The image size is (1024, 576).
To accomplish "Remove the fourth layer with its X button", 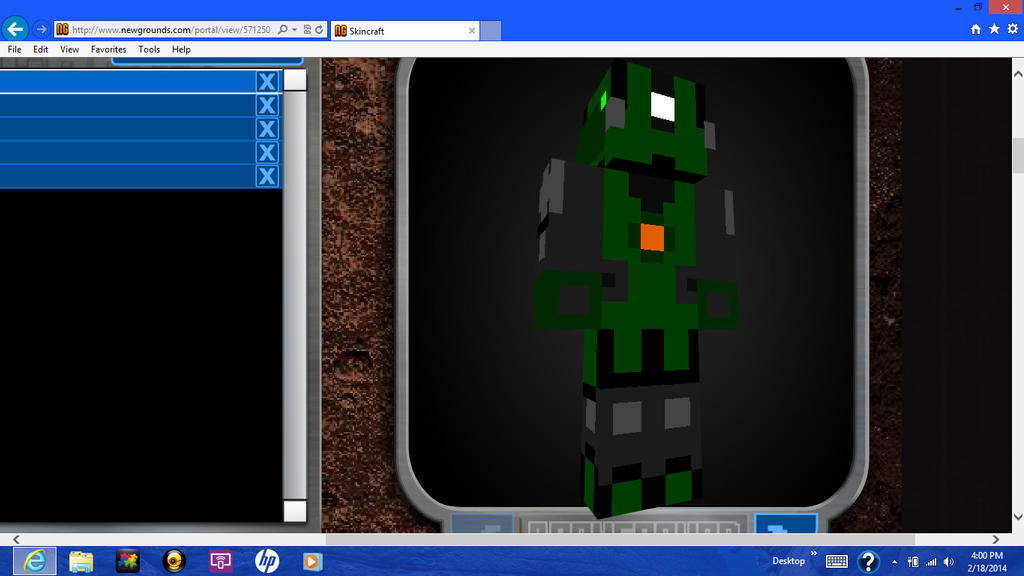I will (x=266, y=152).
